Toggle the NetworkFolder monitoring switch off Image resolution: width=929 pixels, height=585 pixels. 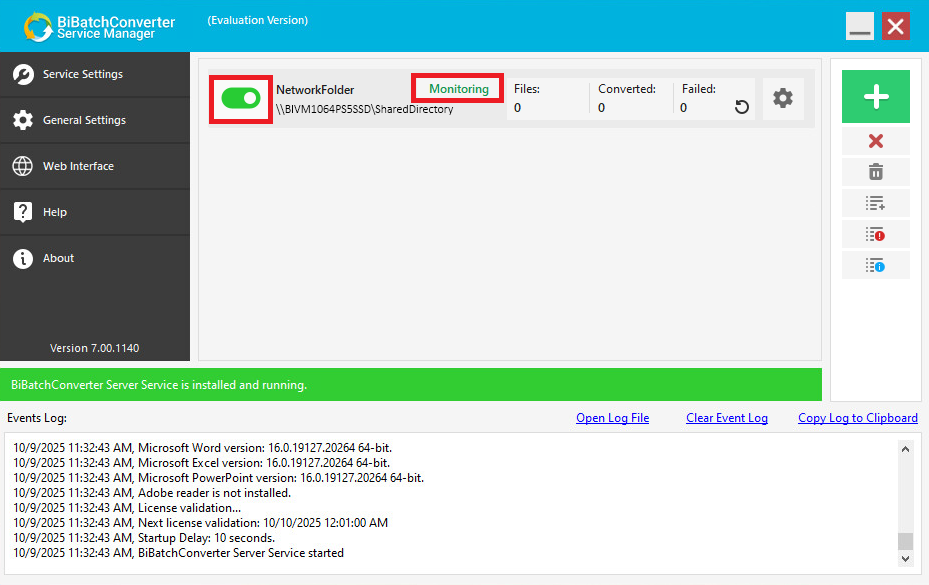pos(240,98)
